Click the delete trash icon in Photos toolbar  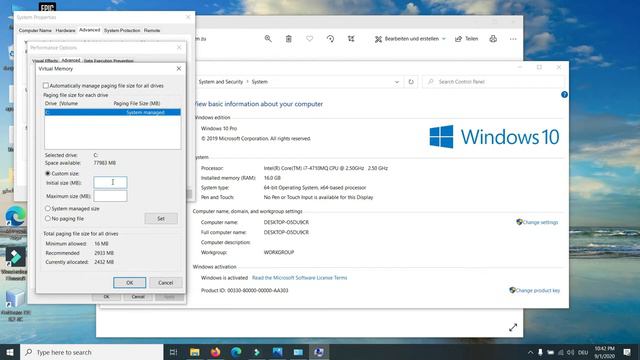tap(289, 39)
